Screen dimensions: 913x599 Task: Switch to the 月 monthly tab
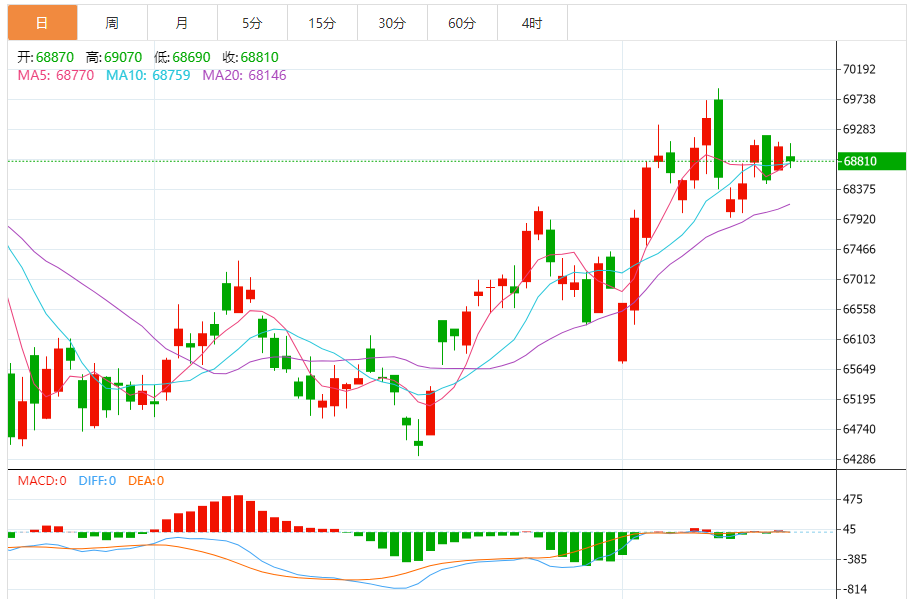182,23
